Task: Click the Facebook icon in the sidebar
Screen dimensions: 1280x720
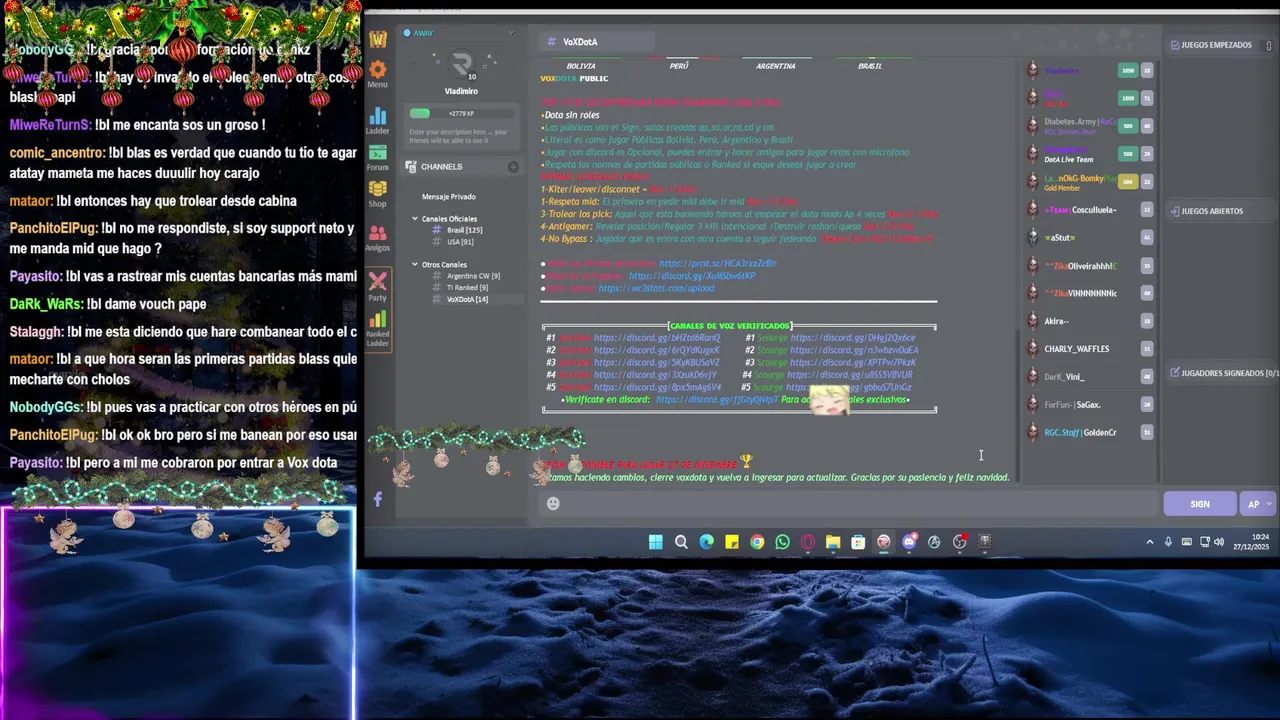Action: pyautogui.click(x=377, y=499)
